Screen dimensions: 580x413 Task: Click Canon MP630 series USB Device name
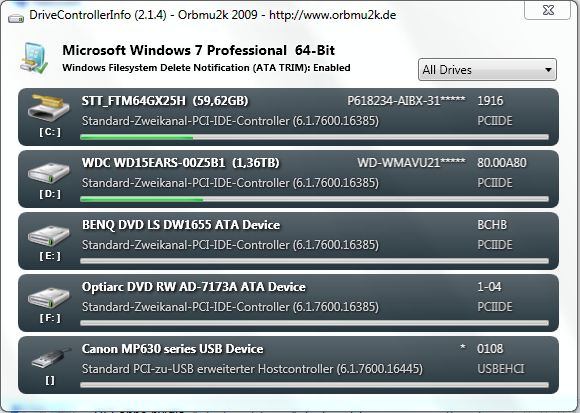tap(173, 349)
